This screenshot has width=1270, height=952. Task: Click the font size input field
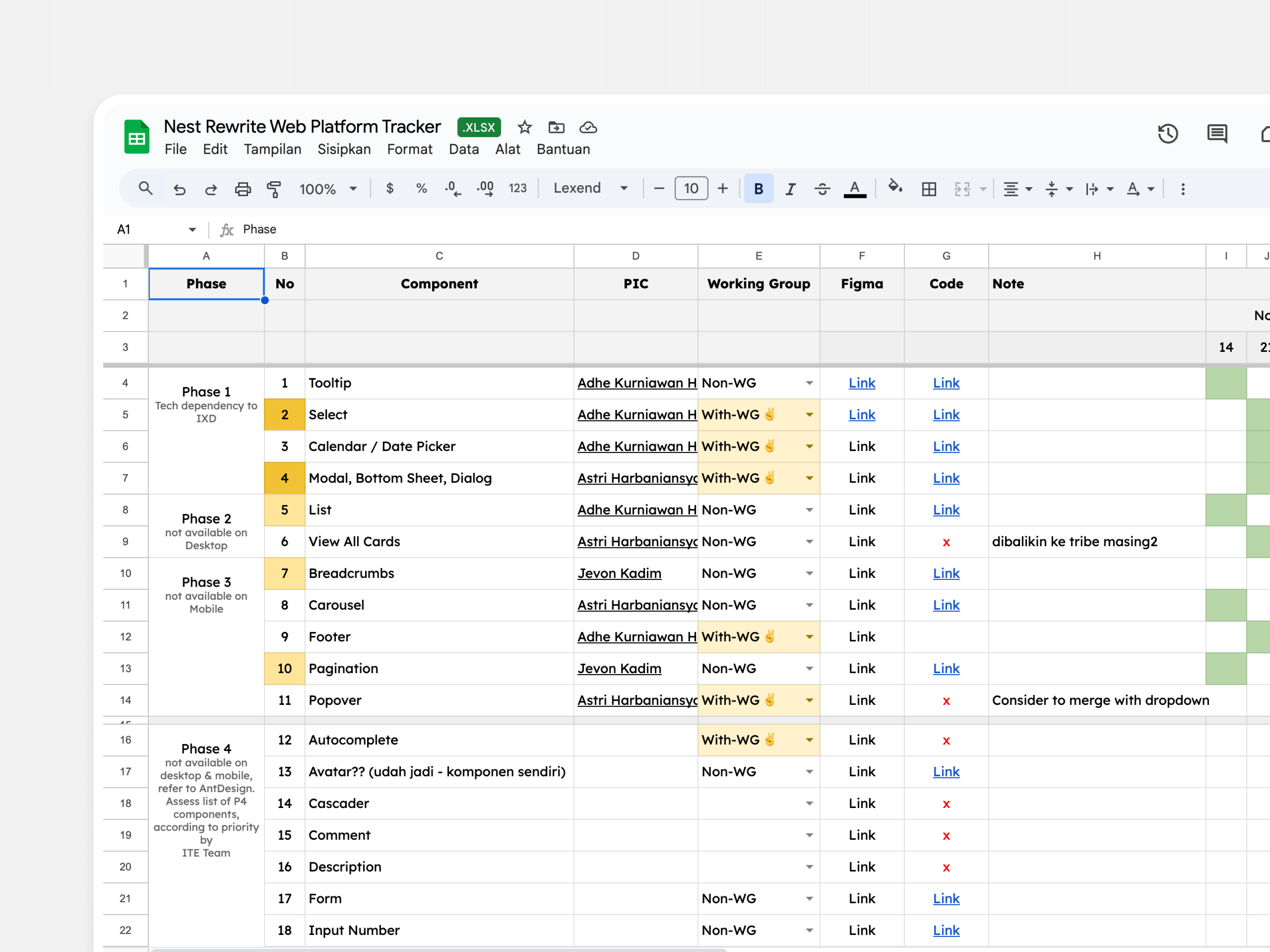(691, 189)
